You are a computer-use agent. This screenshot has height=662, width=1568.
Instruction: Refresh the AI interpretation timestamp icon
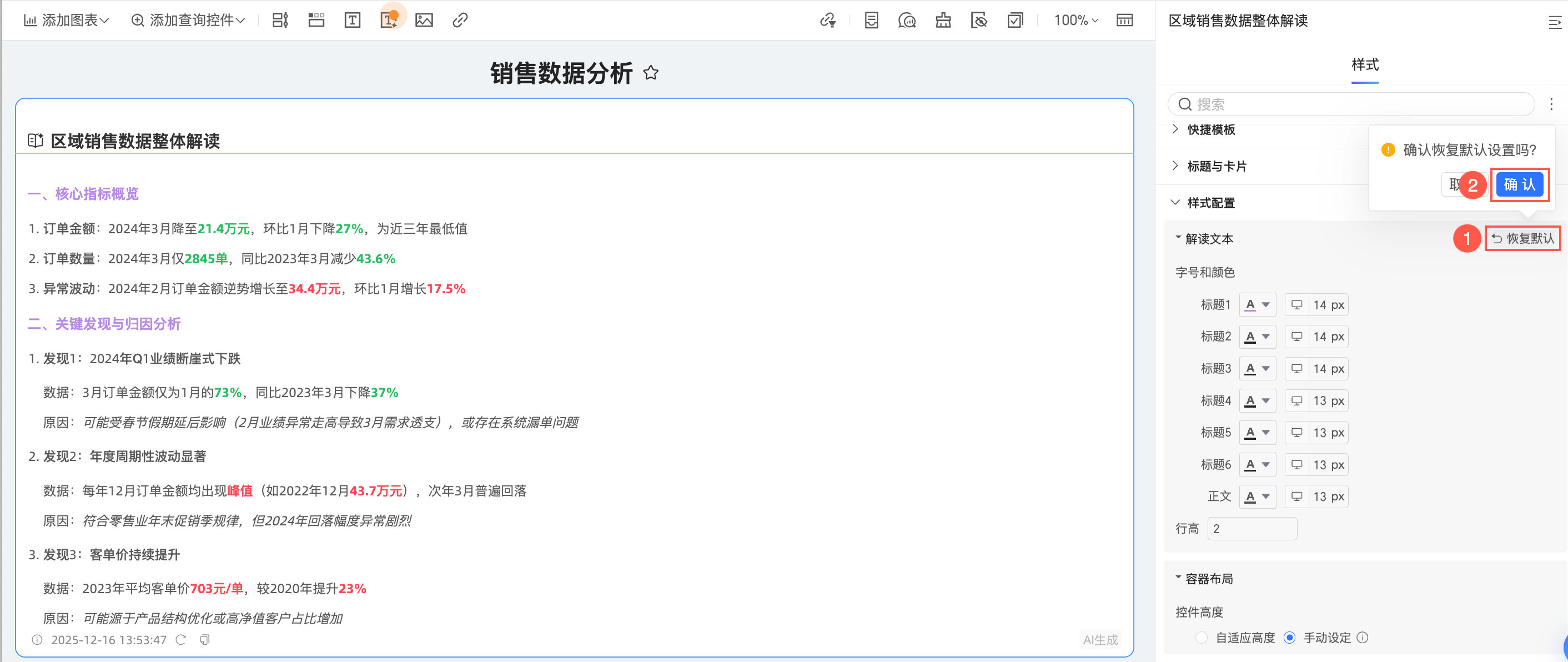pos(181,639)
